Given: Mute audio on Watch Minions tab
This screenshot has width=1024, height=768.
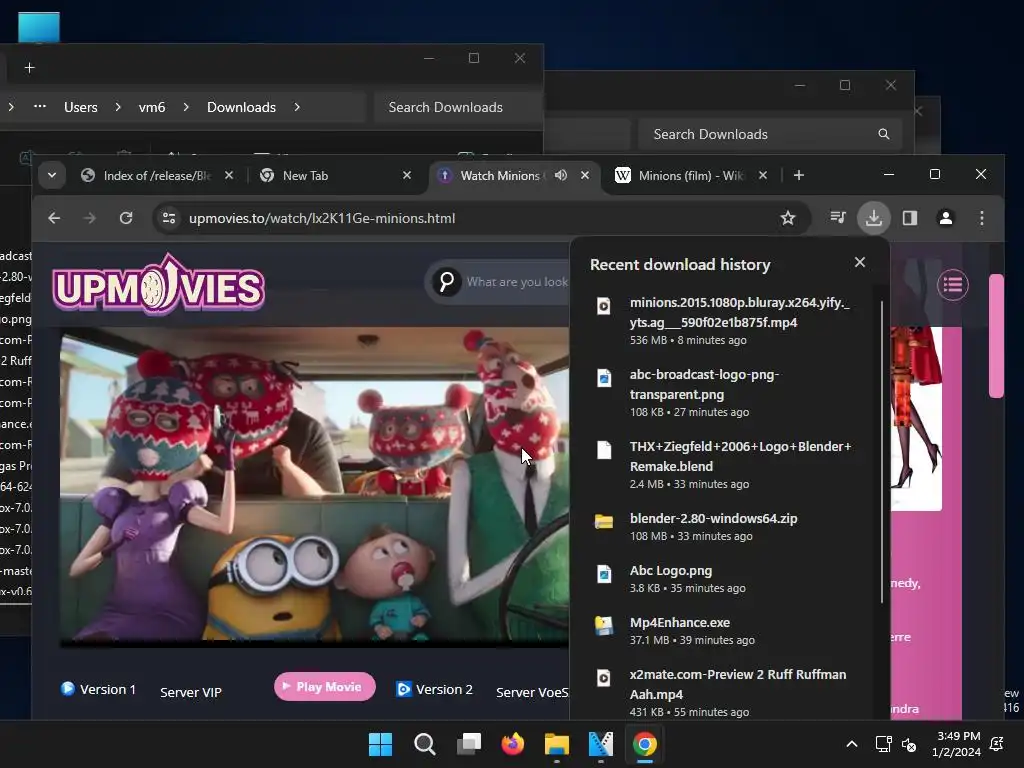Looking at the screenshot, I should pos(560,175).
